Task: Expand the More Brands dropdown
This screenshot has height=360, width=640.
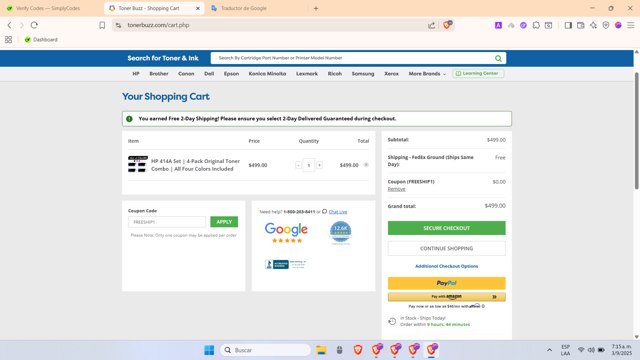Action: pos(427,74)
